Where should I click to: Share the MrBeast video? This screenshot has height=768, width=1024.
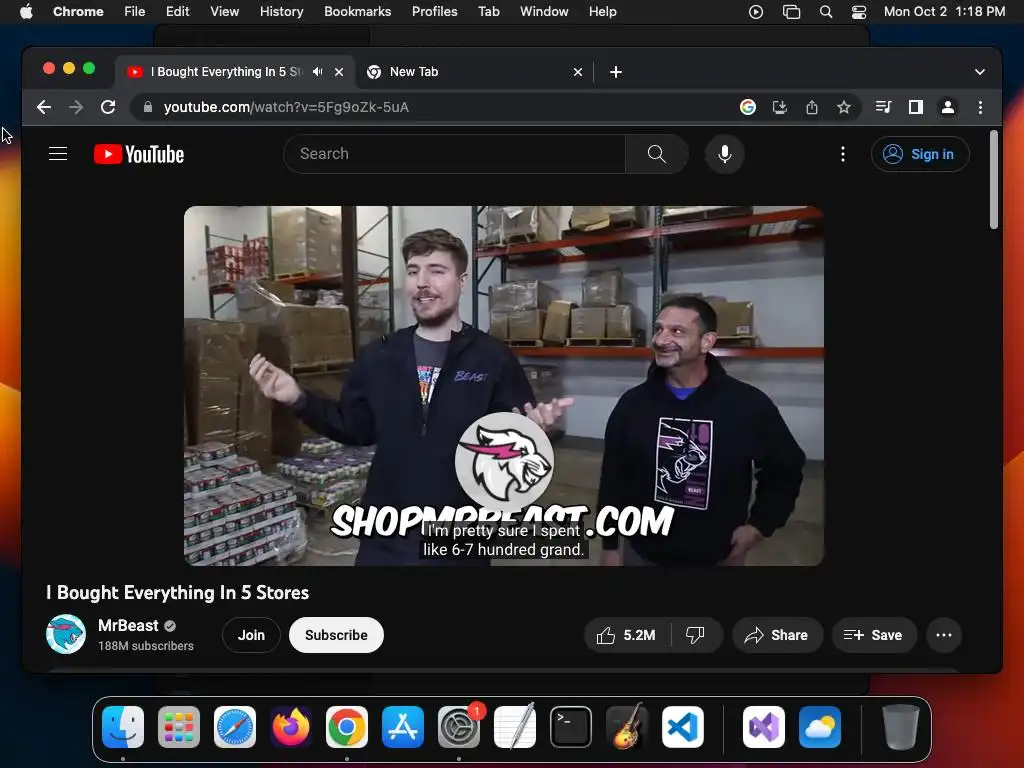[x=776, y=635]
